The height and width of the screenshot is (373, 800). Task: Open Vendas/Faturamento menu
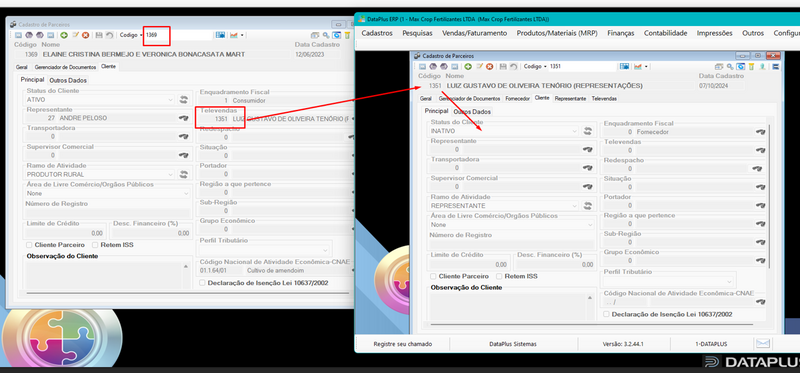coord(474,33)
